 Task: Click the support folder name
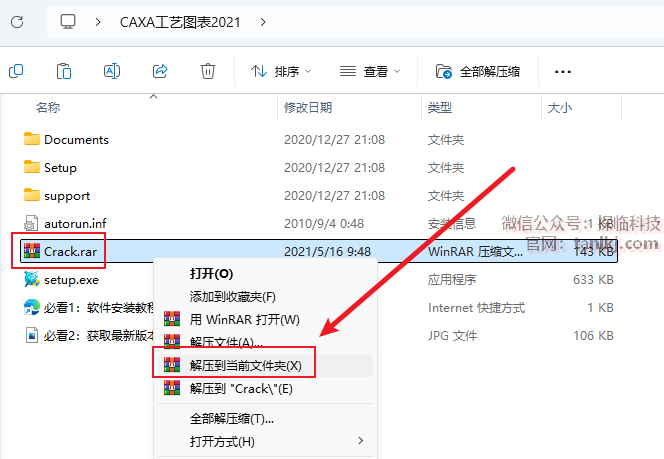(x=67, y=196)
